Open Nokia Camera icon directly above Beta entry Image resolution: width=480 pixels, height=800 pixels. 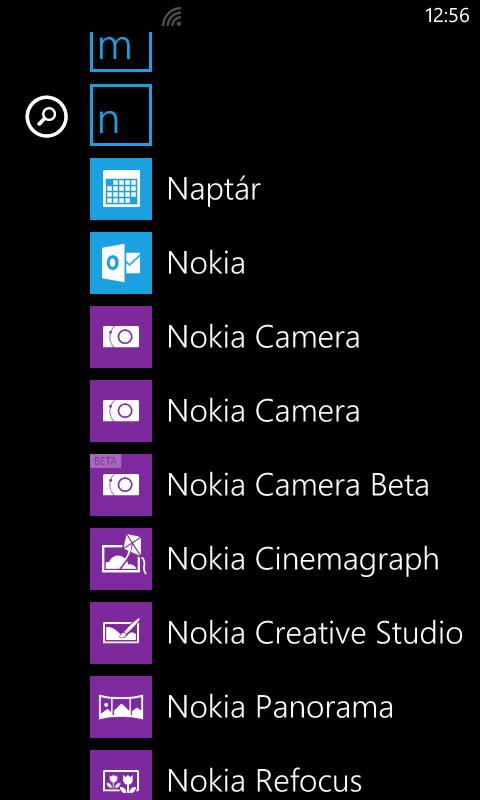tap(121, 411)
